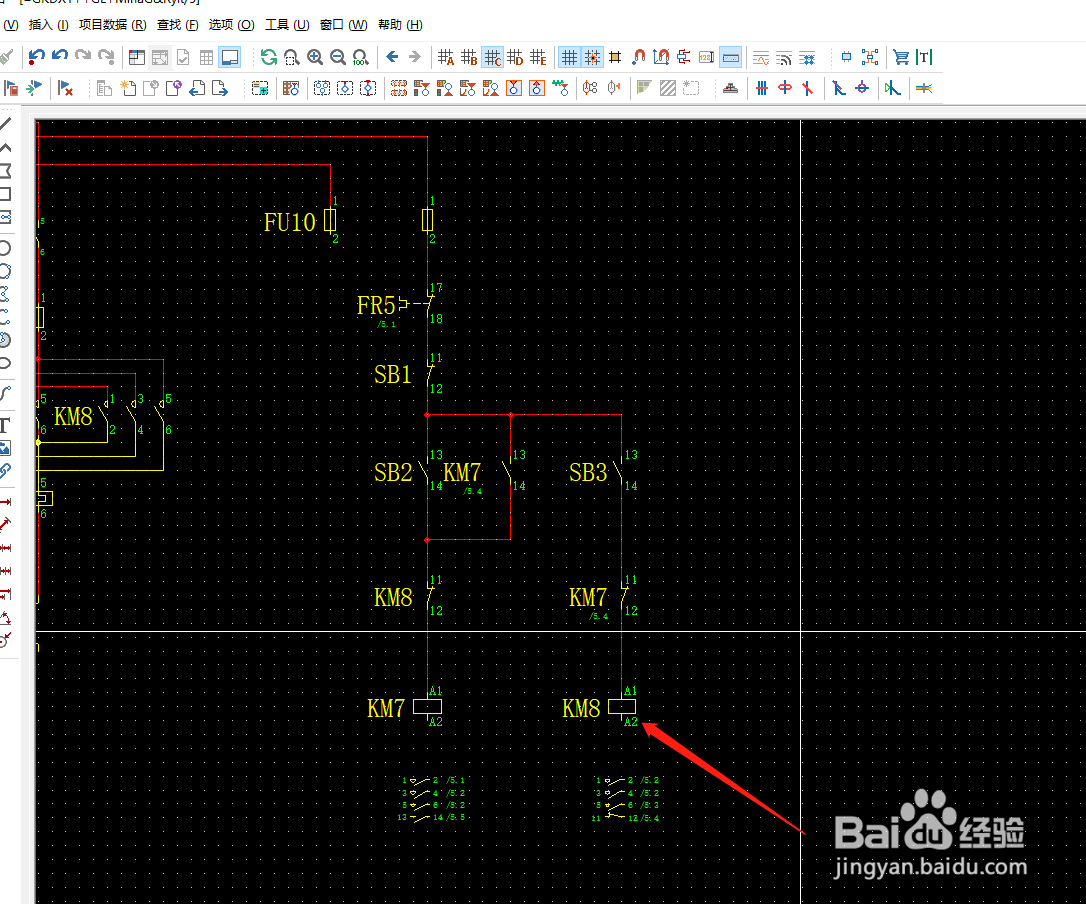Select the insert image tool
1086x904 pixels.
(x=6, y=448)
